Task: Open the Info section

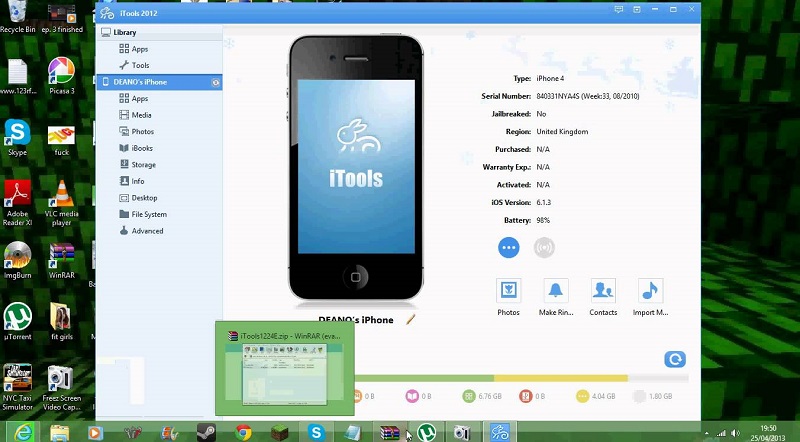Action: 132,181
